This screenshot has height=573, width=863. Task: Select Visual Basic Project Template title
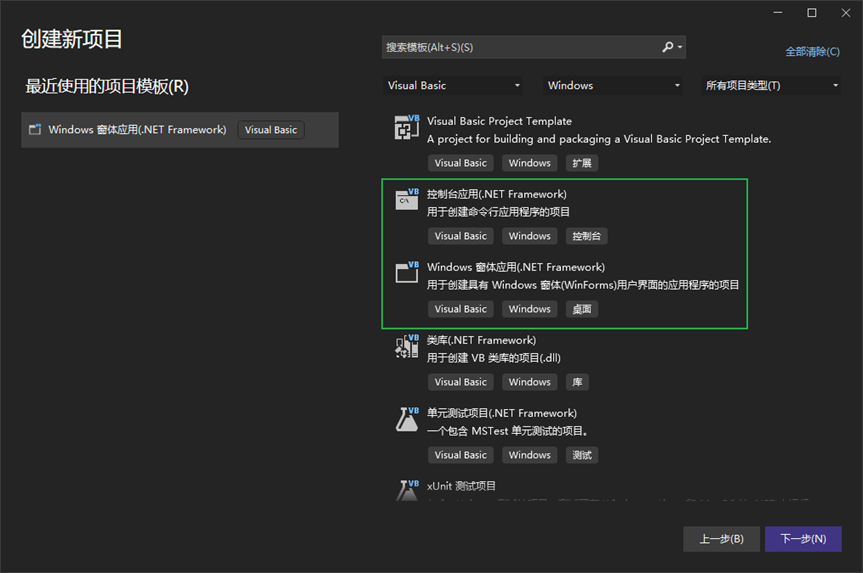tap(499, 121)
